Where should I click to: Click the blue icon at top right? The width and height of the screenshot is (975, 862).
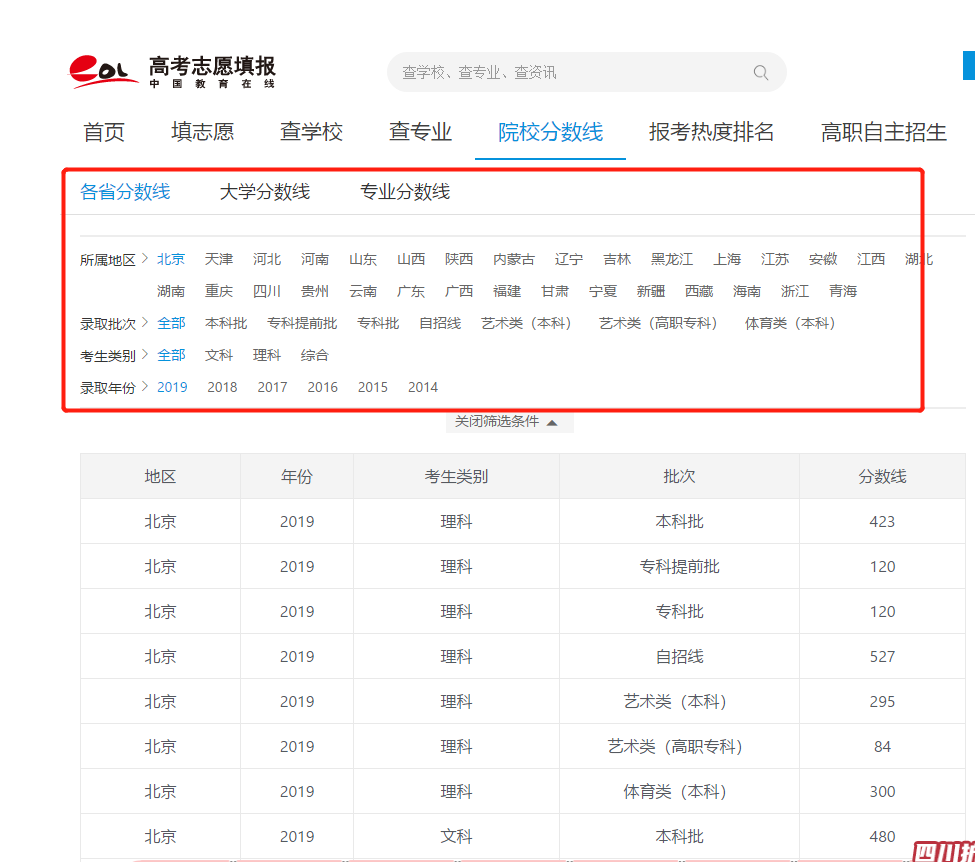tap(969, 66)
